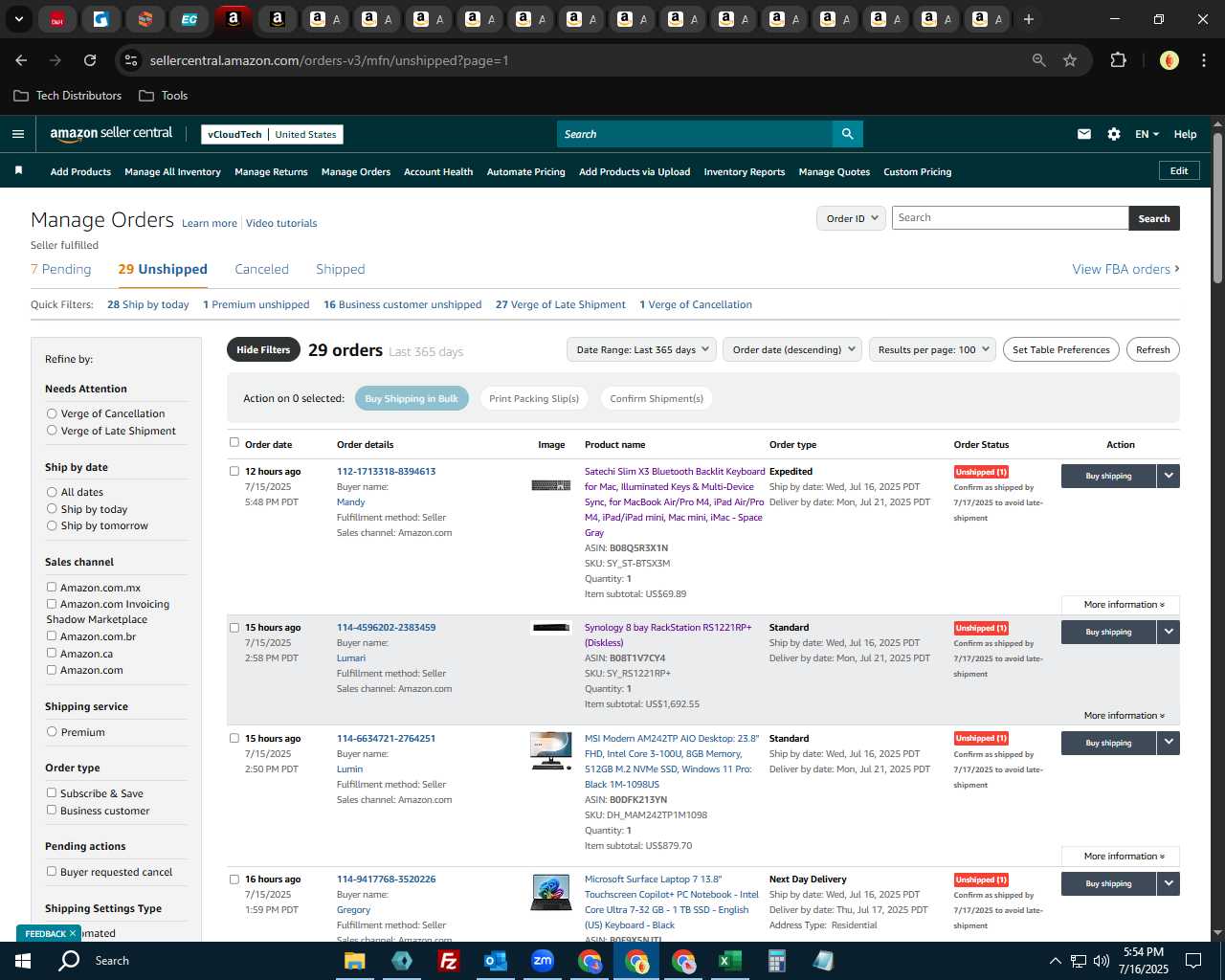Bookmark this page with the star icon
Screen dimensions: 1225x980
1070,60
